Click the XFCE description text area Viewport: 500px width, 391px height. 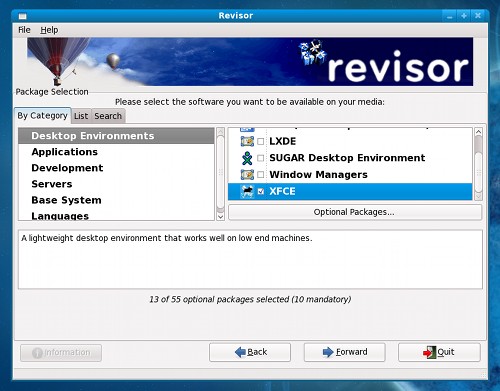point(250,259)
